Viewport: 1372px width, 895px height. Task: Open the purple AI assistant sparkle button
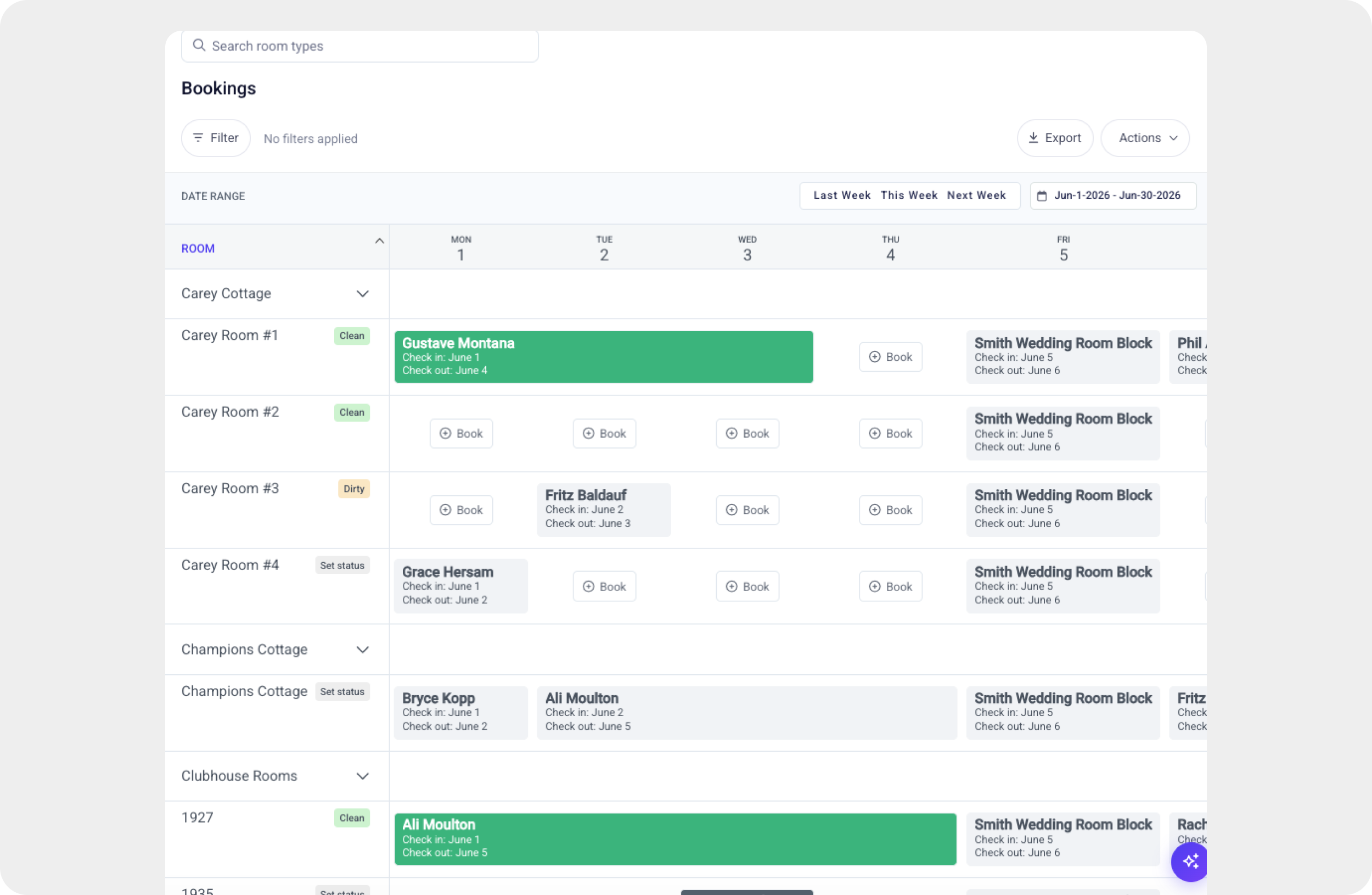(1190, 862)
